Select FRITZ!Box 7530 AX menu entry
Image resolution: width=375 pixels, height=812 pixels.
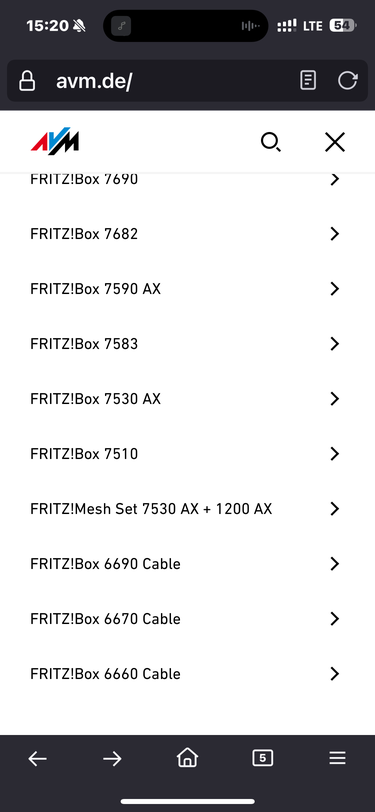[188, 399]
